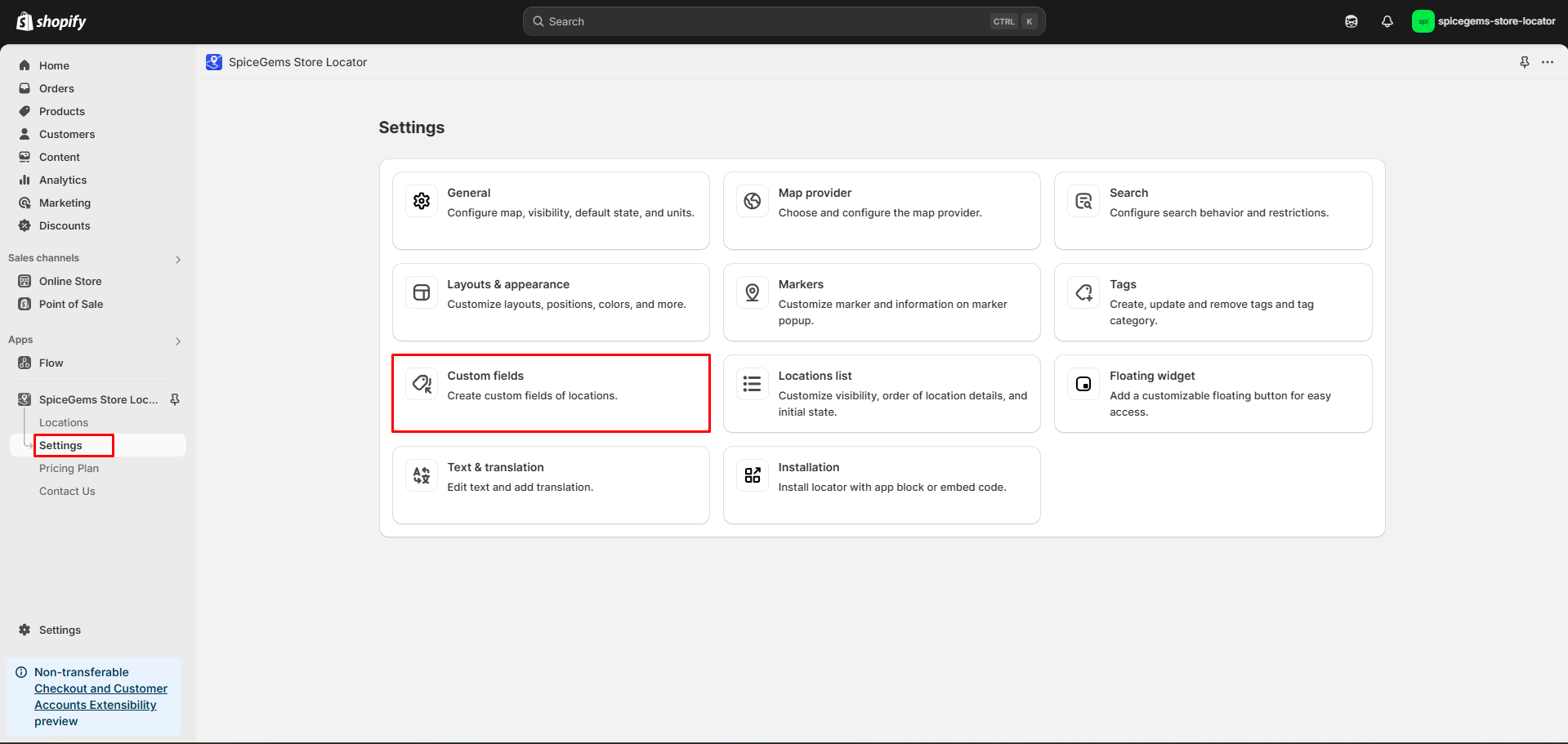Open the spicegems-store-locator account menu

click(1484, 22)
